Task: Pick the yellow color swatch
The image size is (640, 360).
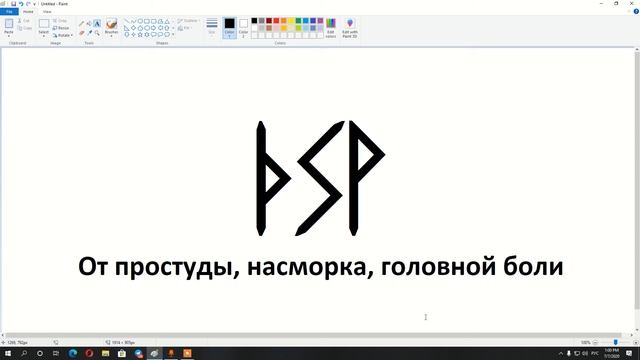Action: click(x=291, y=20)
